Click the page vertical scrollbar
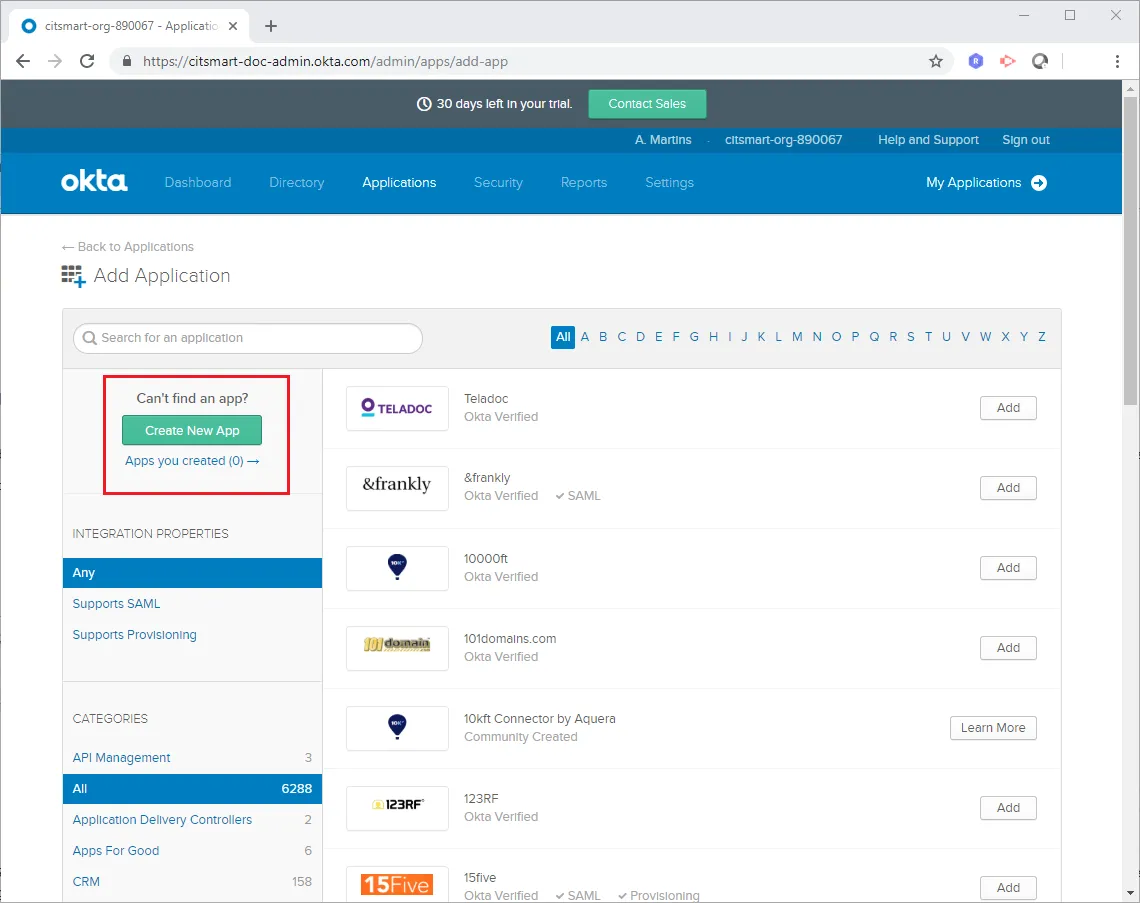 tap(1130, 250)
